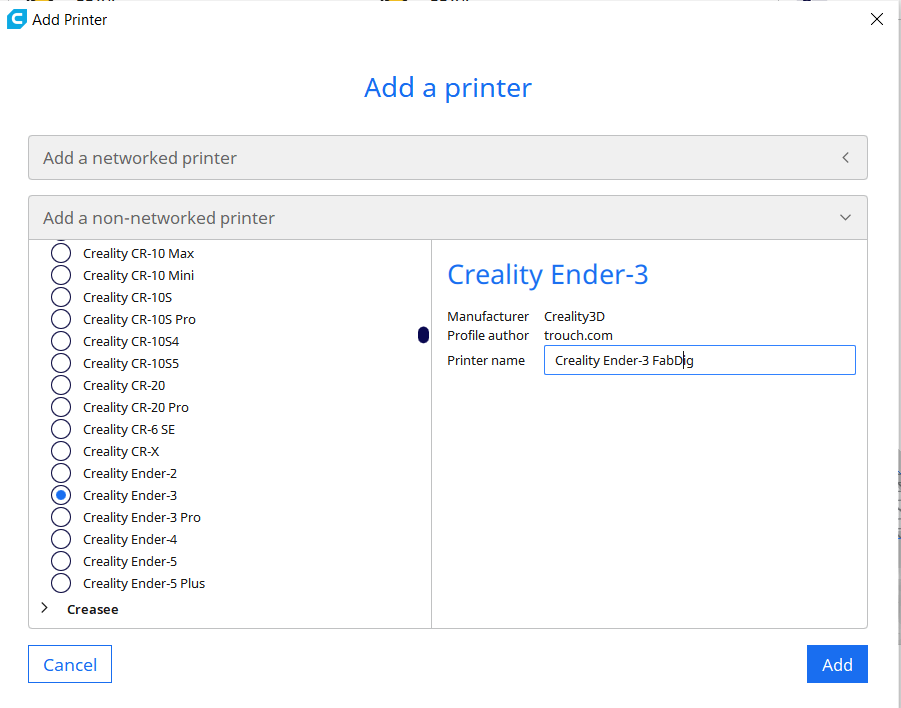Expand the Add a networked printer section
The height and width of the screenshot is (708, 901).
448,157
